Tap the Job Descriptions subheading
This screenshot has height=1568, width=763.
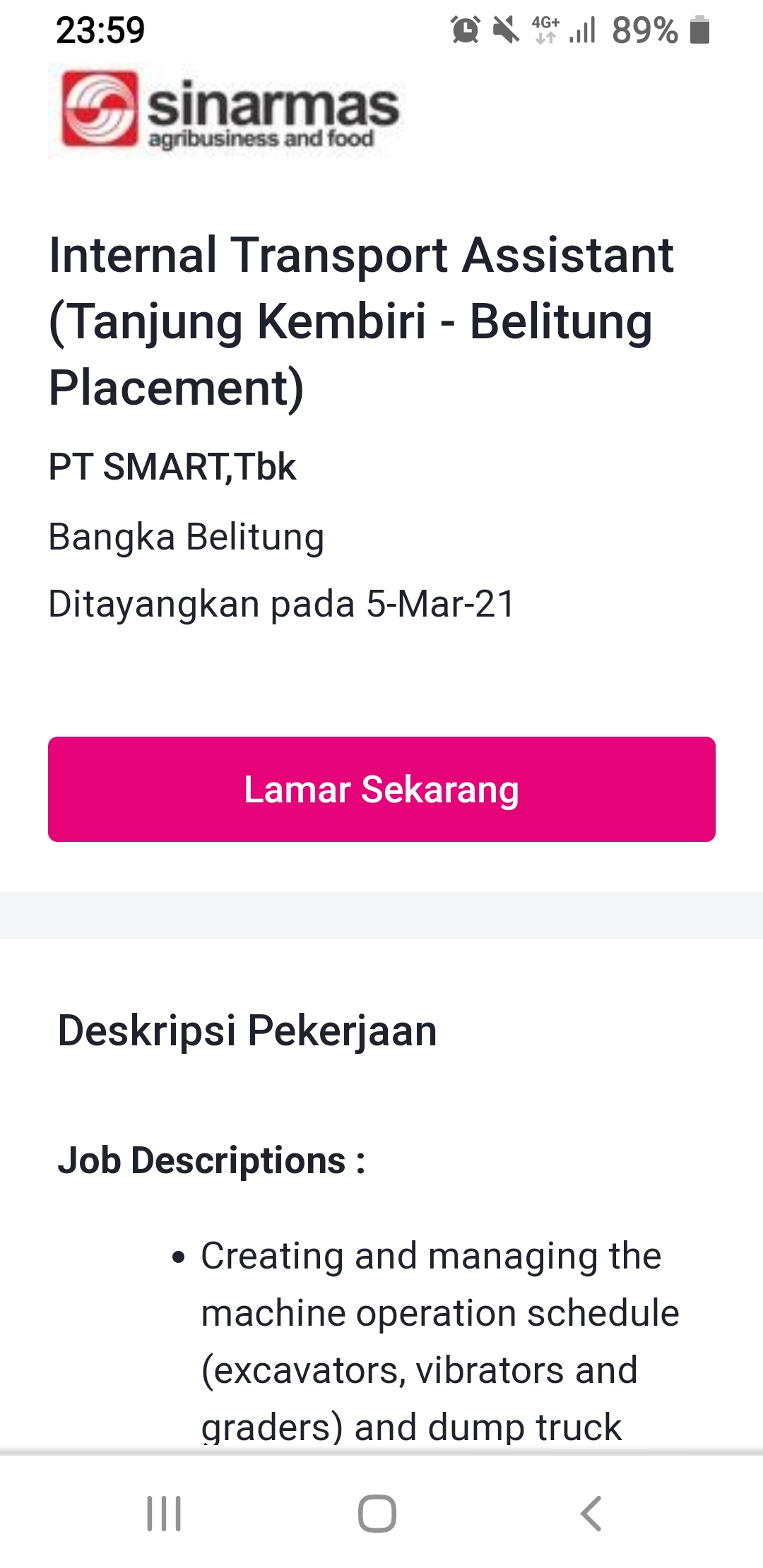pyautogui.click(x=211, y=1160)
